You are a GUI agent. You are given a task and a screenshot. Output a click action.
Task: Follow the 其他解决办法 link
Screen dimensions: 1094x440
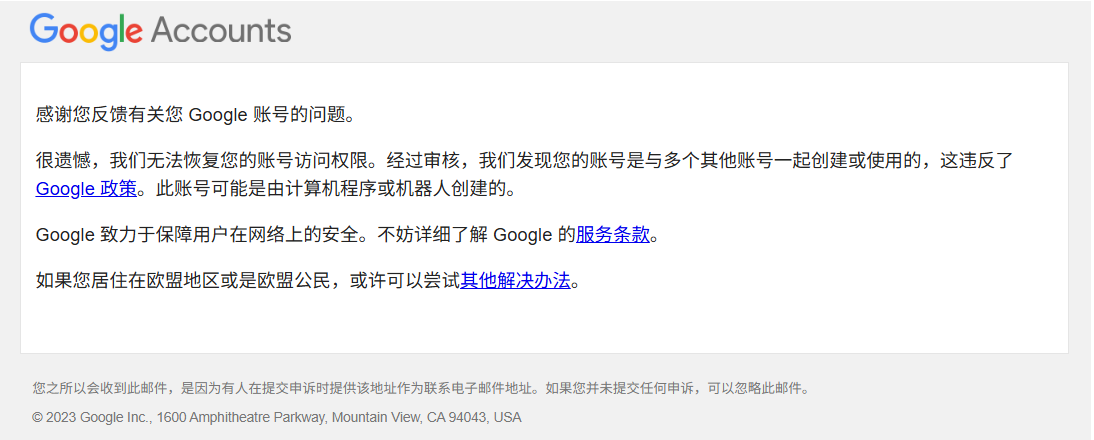(x=516, y=281)
